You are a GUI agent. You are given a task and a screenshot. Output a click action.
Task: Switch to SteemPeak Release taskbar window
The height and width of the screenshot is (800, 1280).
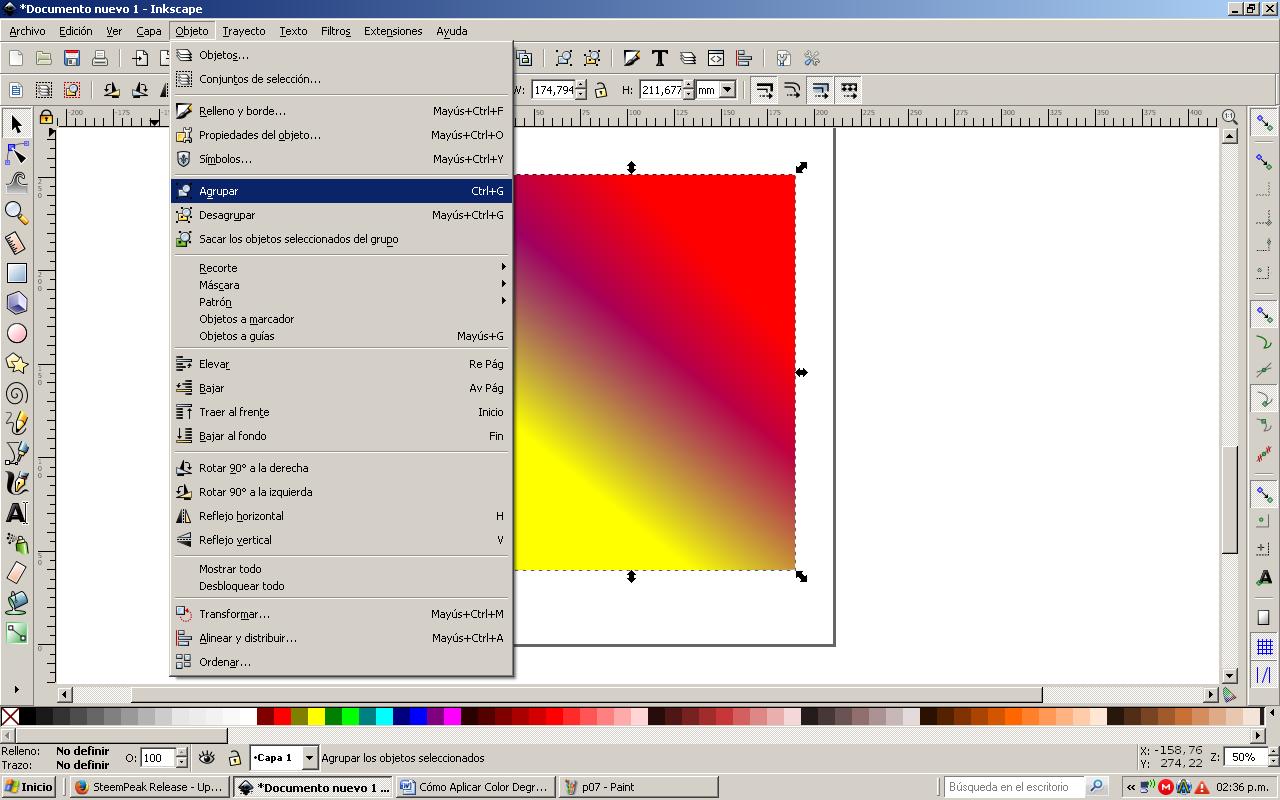tap(149, 787)
